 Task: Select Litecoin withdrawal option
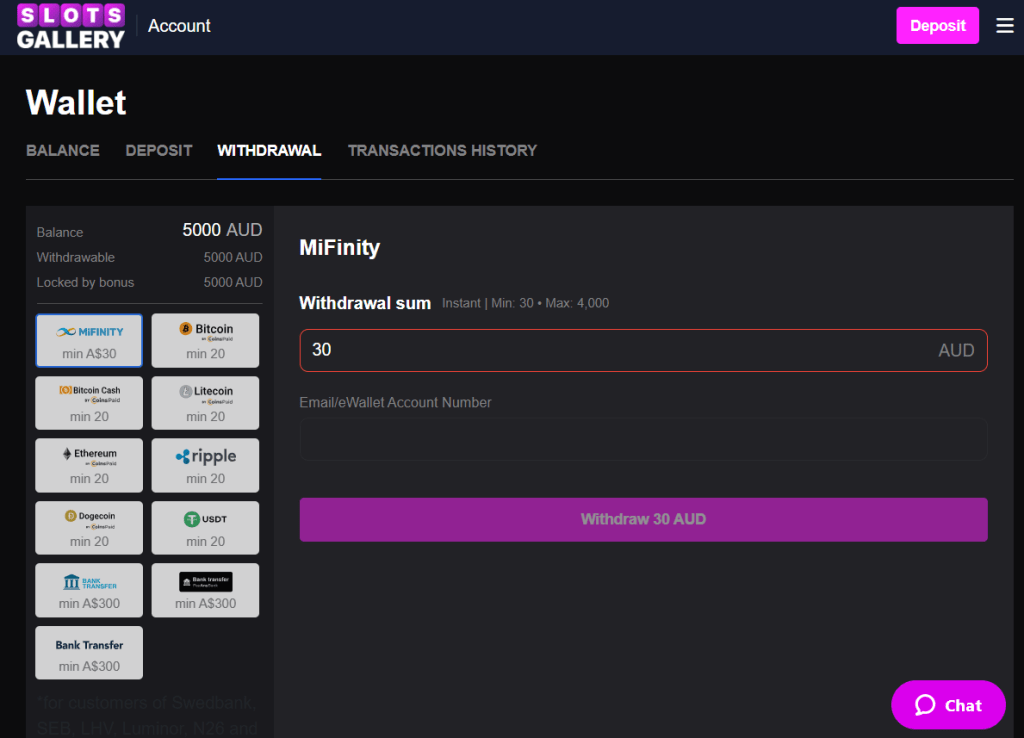pyautogui.click(x=205, y=403)
